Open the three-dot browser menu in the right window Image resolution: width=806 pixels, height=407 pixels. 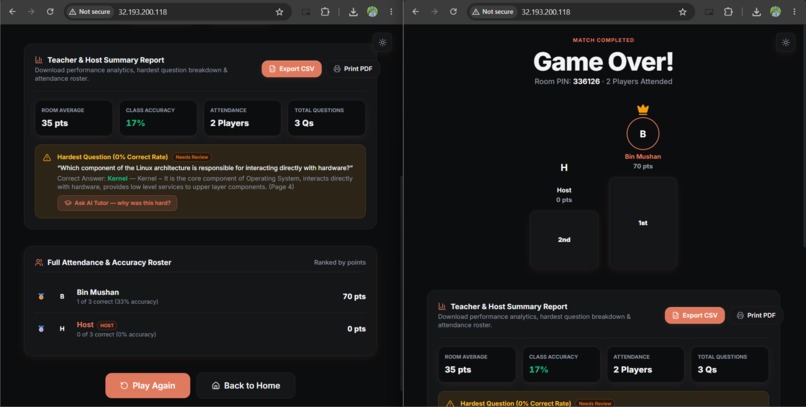pos(794,11)
